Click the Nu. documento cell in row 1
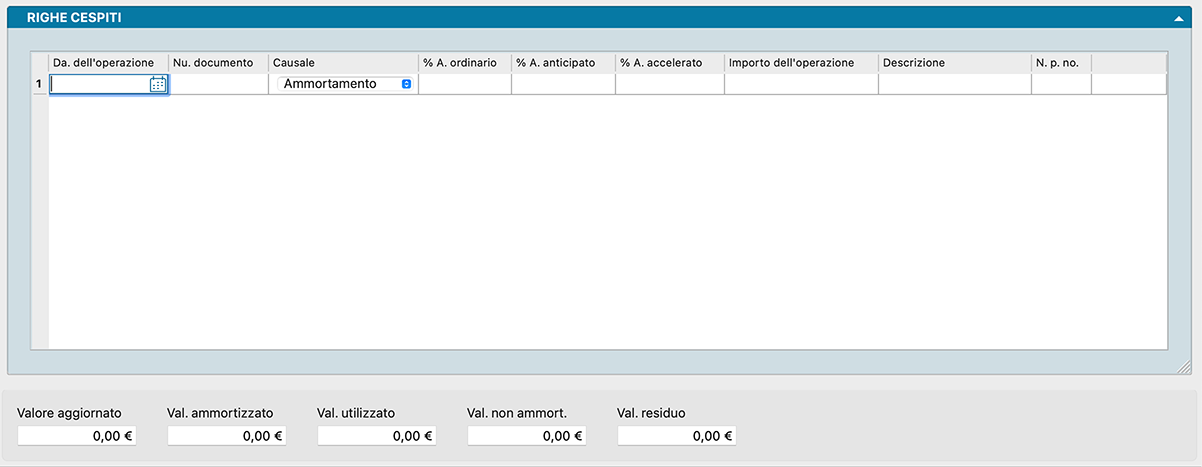Image resolution: width=1202 pixels, height=467 pixels. (218, 85)
